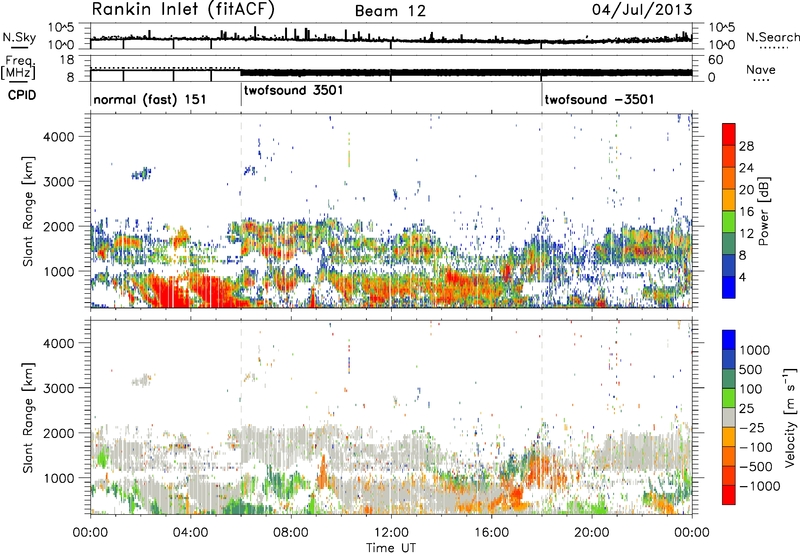The height and width of the screenshot is (554, 800).
Task: Click the 'Rankin Inlet (fitACF)' title
Action: (183, 10)
